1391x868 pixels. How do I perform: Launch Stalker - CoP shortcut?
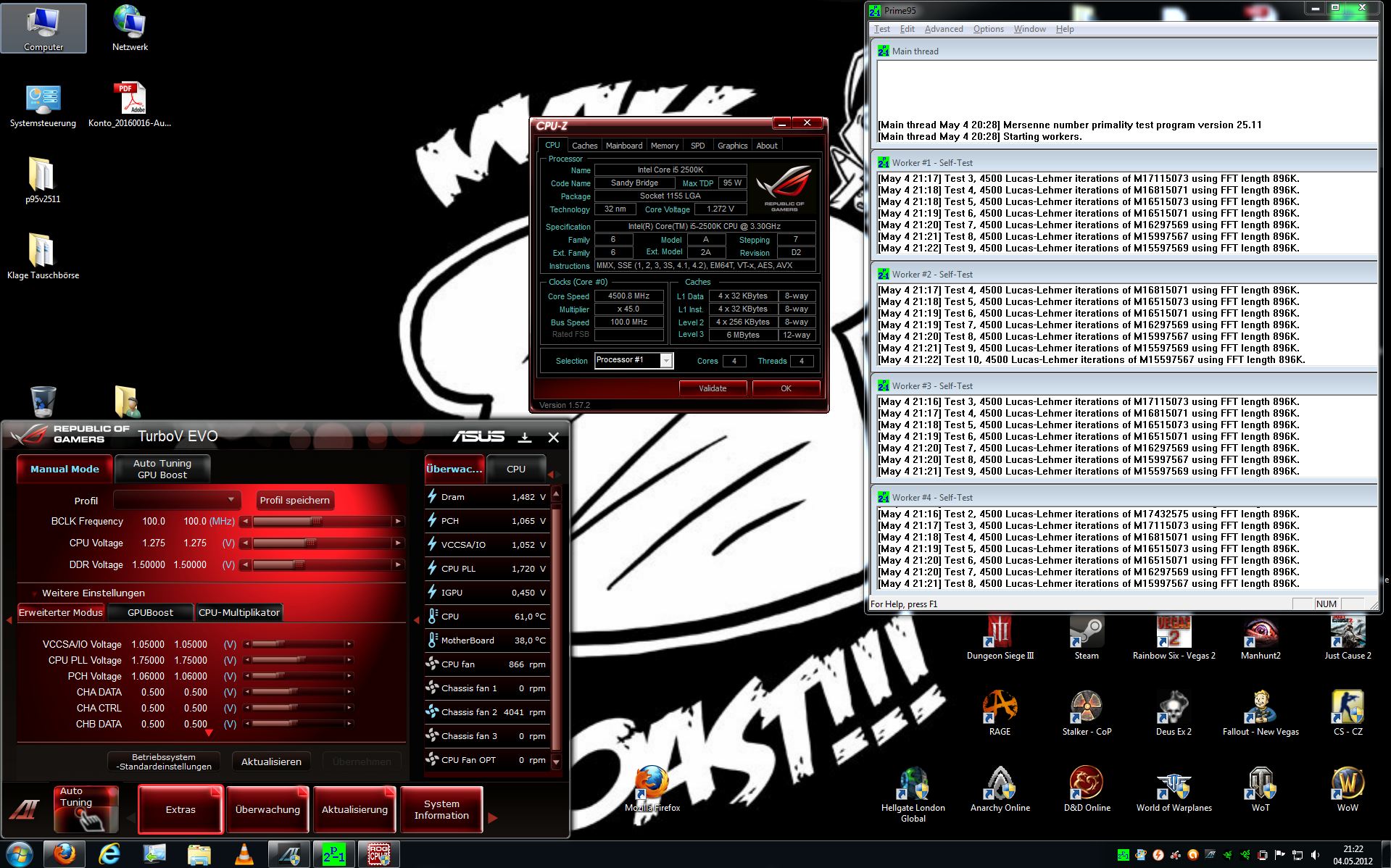(1087, 714)
